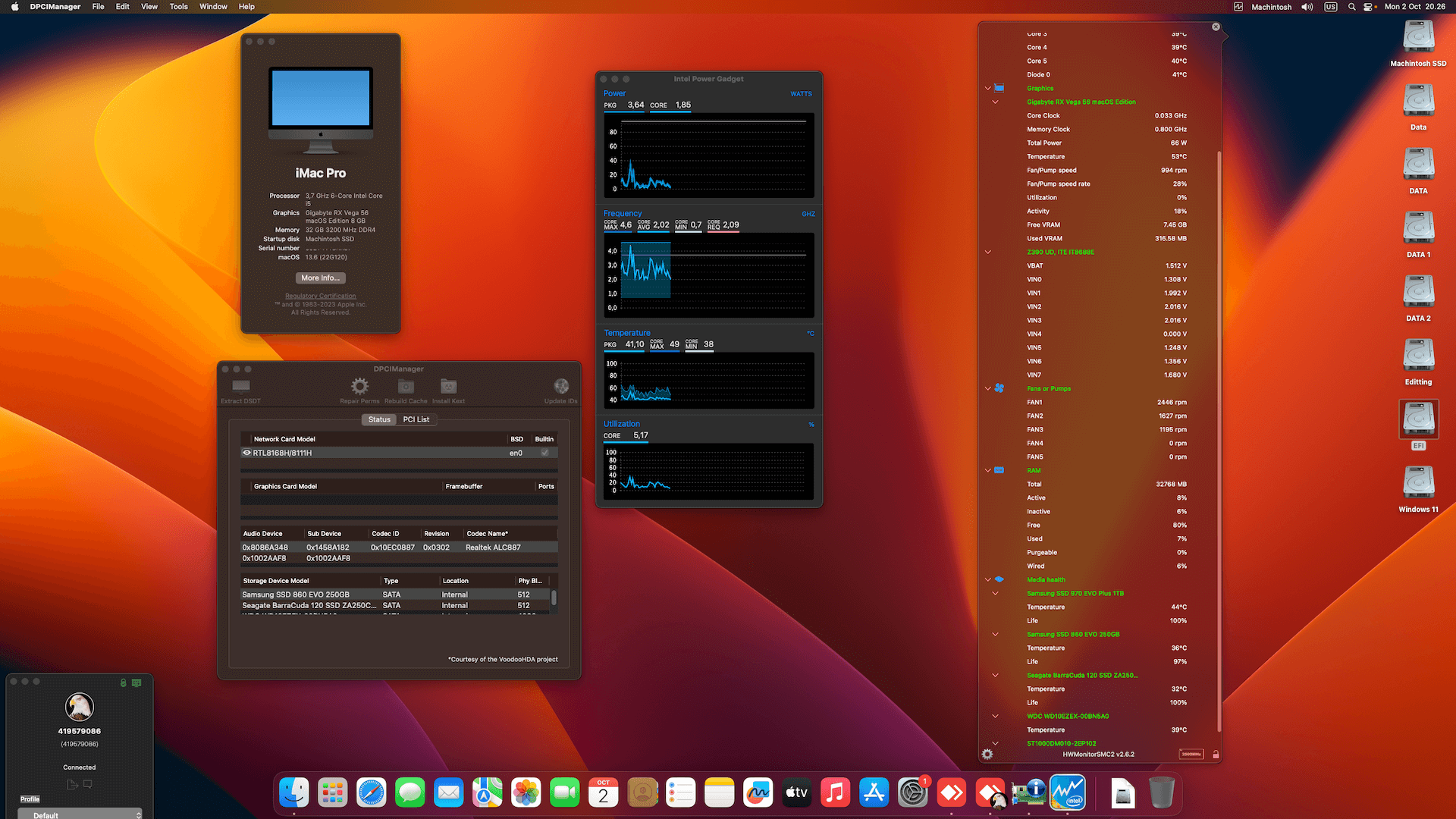The height and width of the screenshot is (819, 1456).
Task: Click the Update IDs globe icon
Action: (560, 385)
